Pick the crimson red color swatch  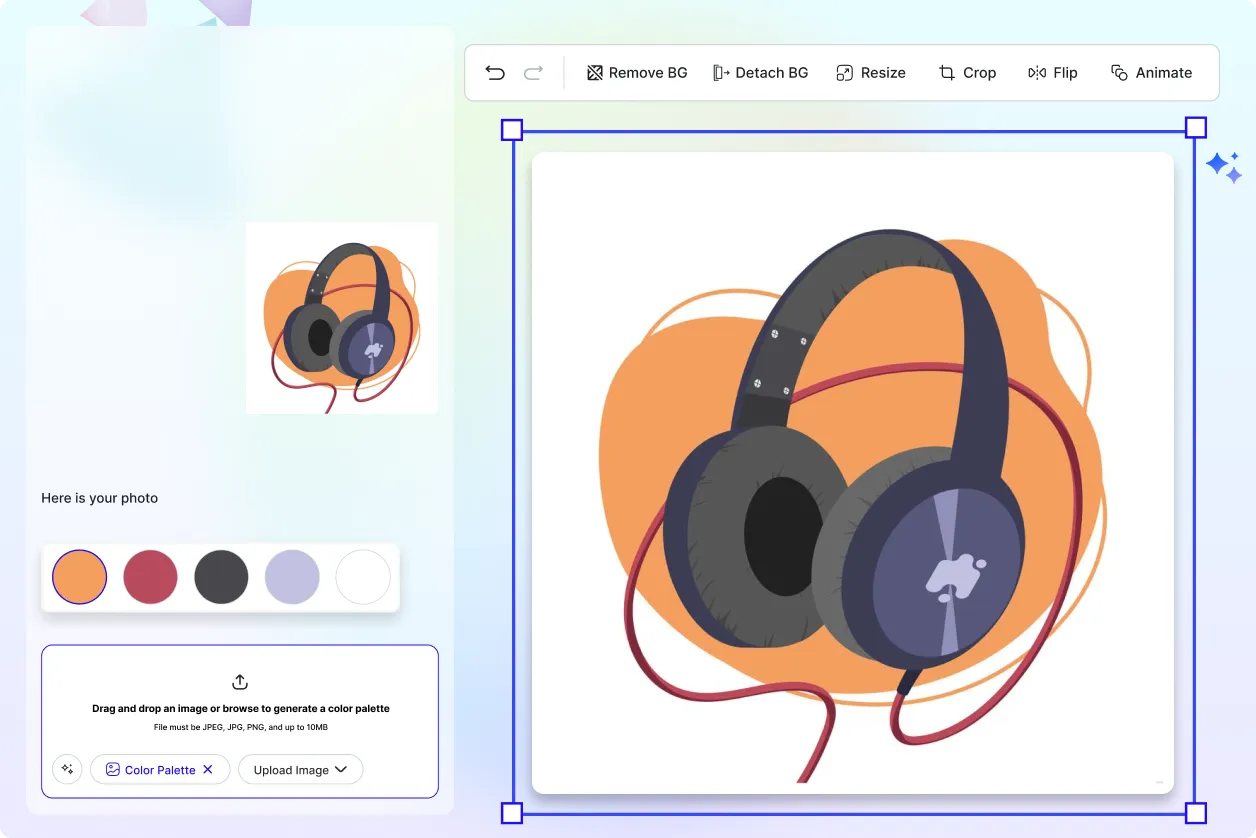point(150,577)
